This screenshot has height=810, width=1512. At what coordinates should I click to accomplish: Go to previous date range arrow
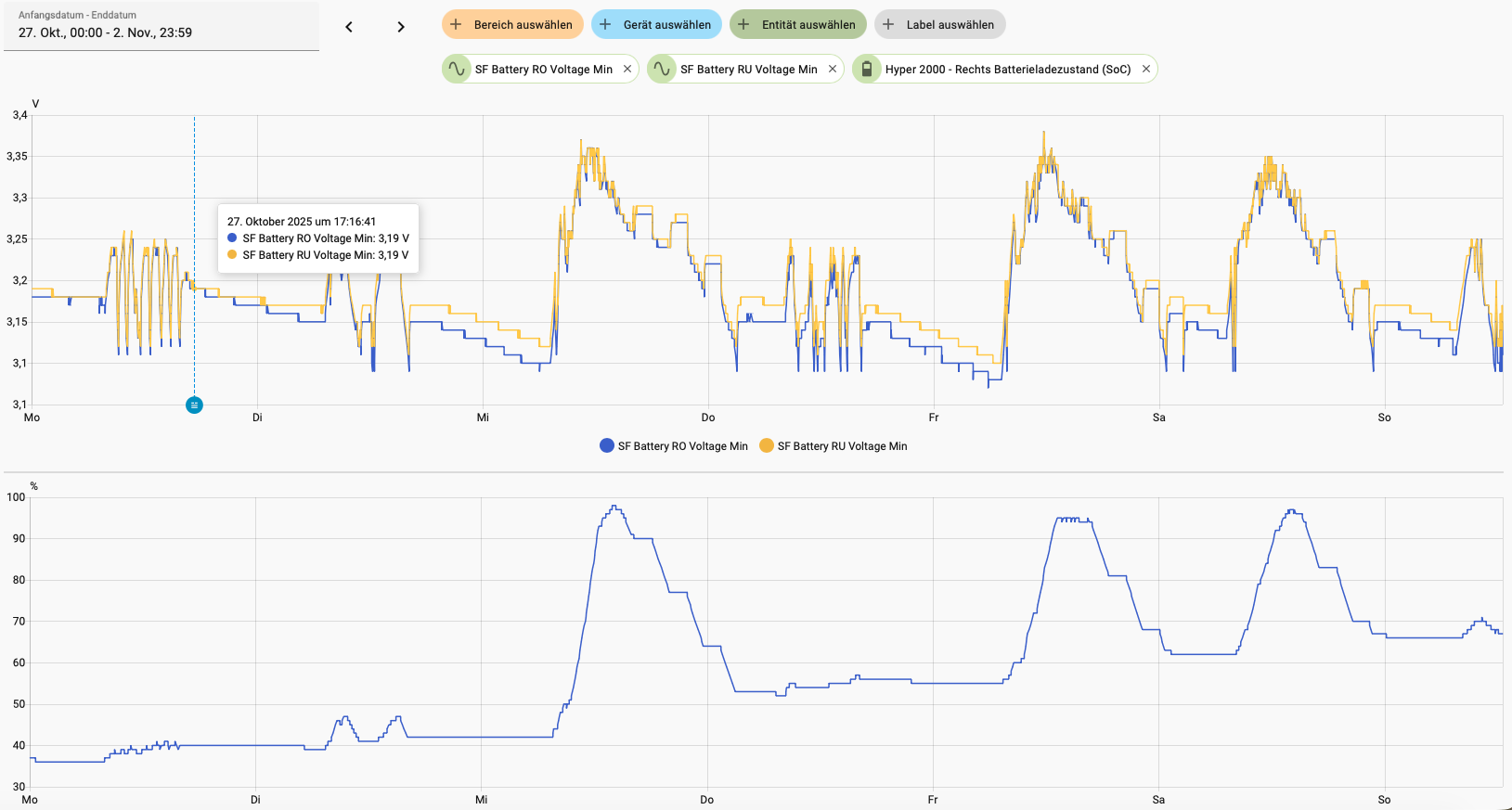coord(349,27)
